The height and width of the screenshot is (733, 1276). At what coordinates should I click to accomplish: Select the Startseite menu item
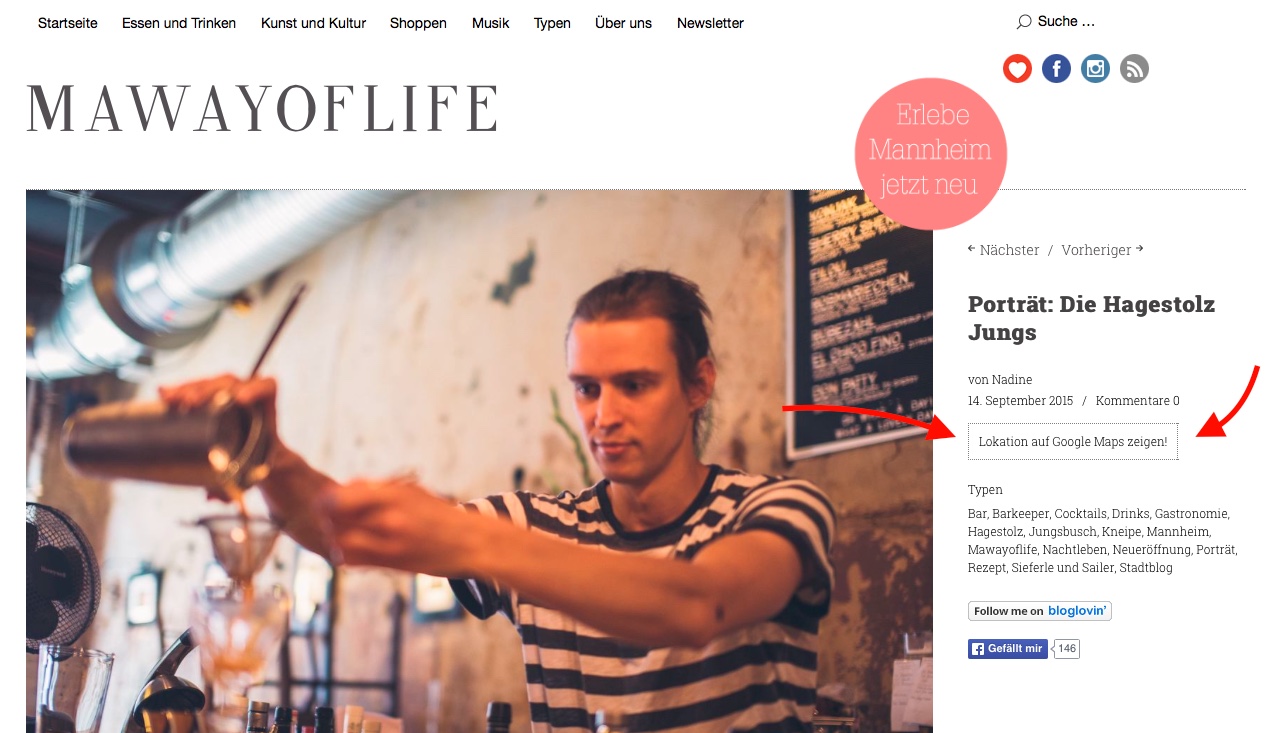point(68,23)
